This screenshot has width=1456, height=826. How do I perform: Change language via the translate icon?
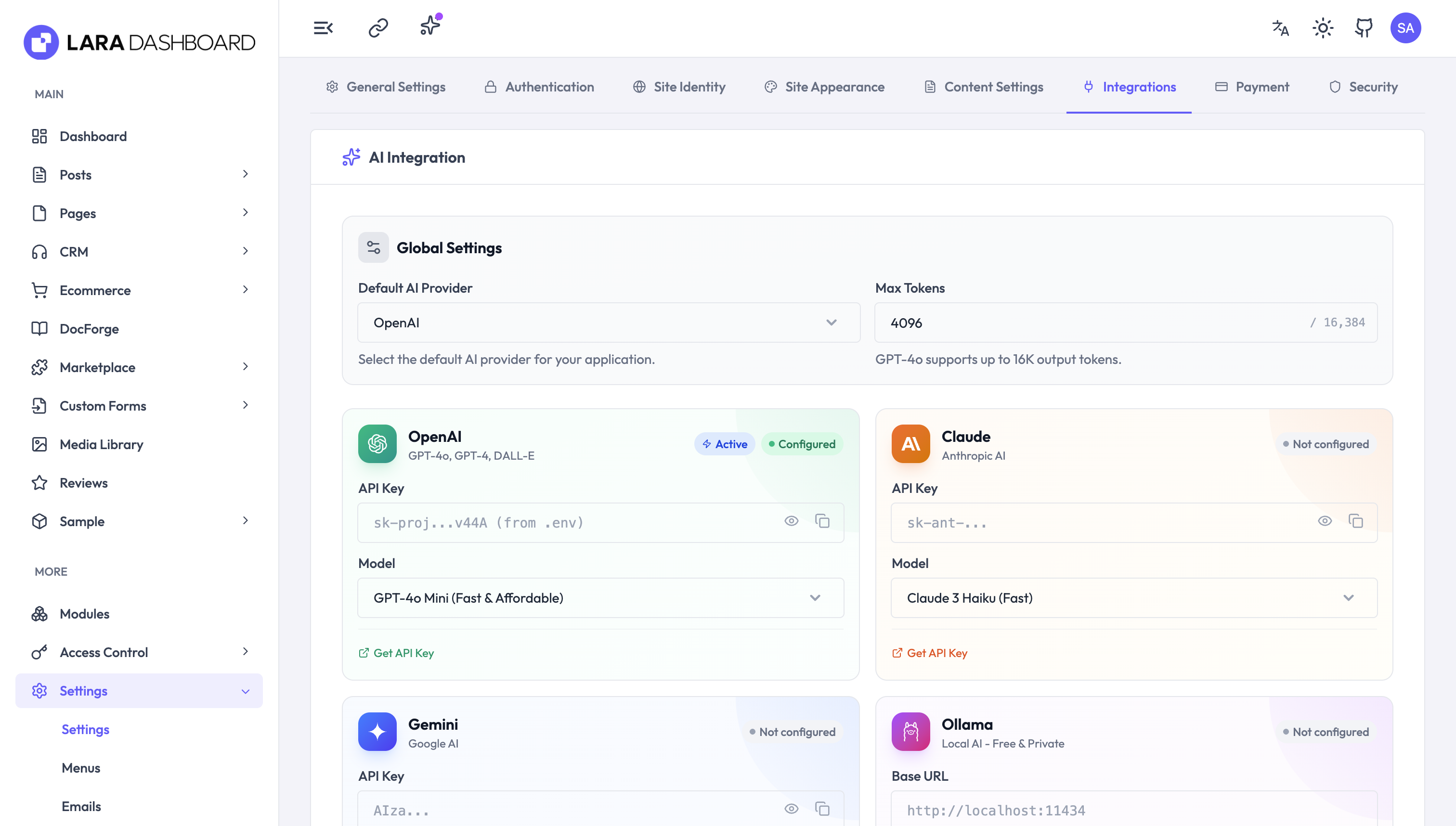1280,28
